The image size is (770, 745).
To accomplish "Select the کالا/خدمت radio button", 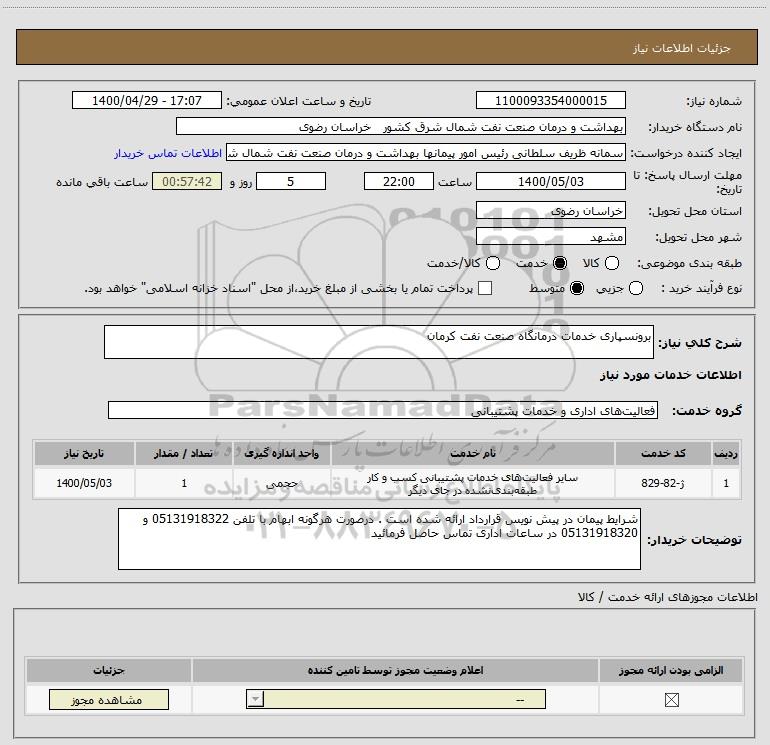I will [493, 263].
